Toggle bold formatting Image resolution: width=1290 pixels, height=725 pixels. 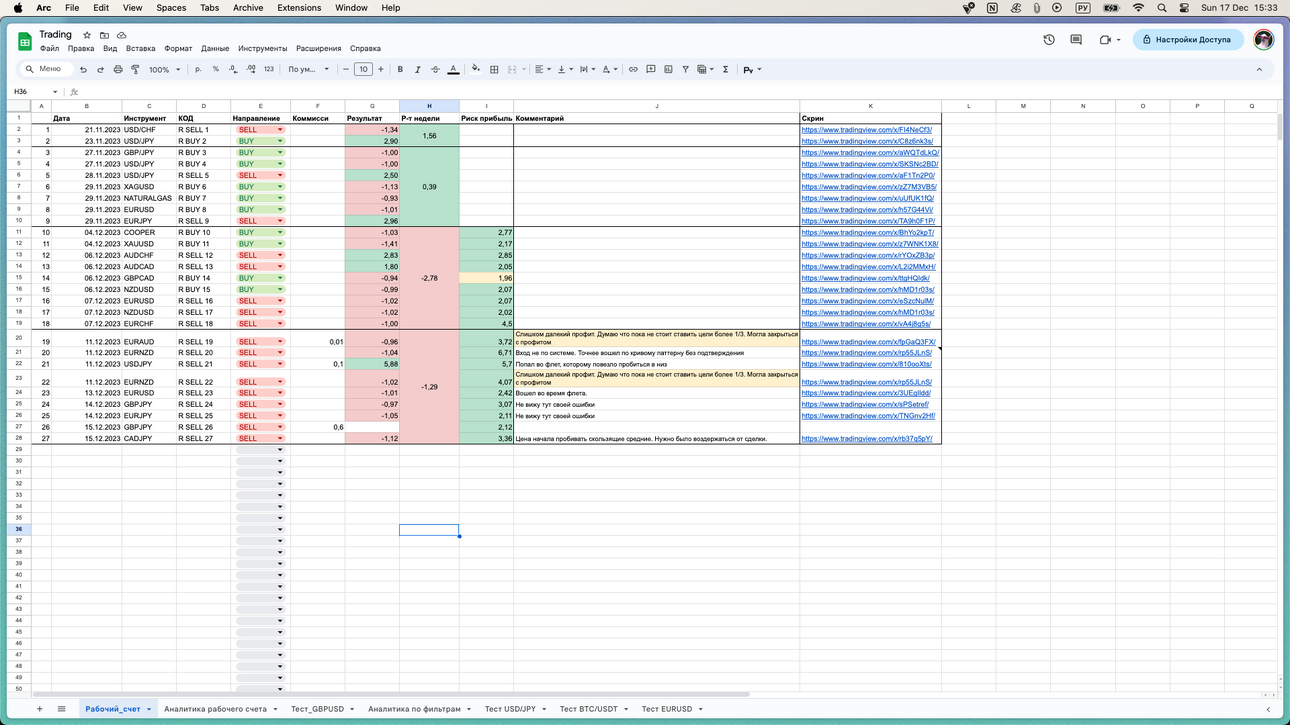[x=400, y=70]
